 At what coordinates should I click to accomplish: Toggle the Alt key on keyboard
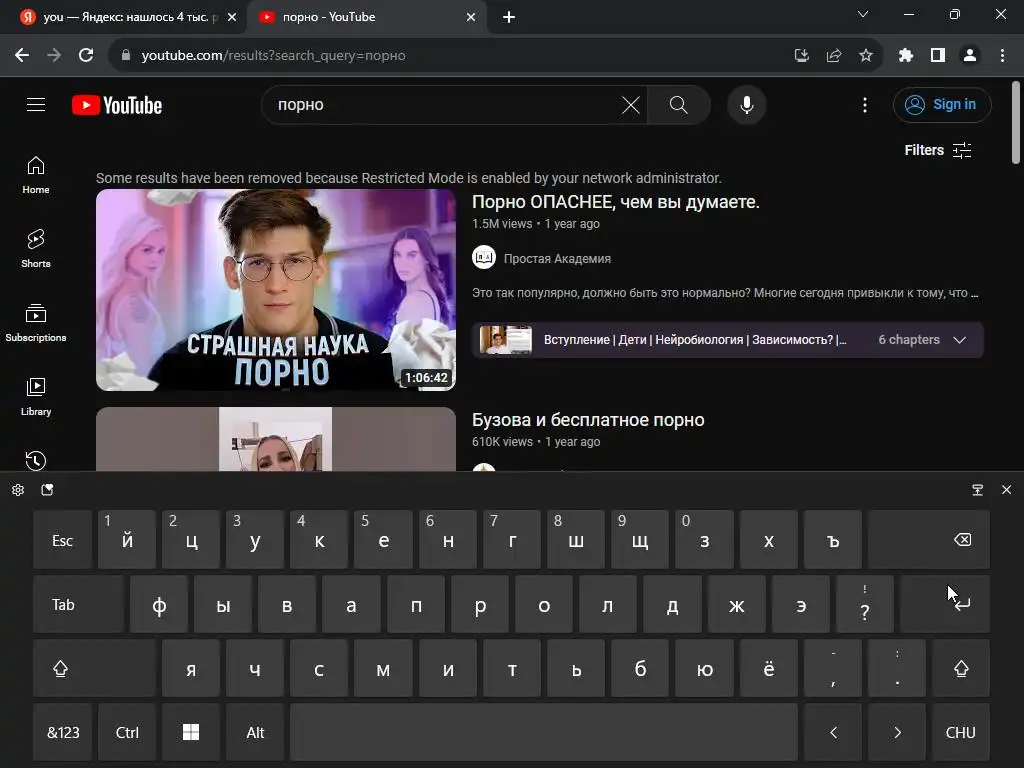pyautogui.click(x=255, y=732)
